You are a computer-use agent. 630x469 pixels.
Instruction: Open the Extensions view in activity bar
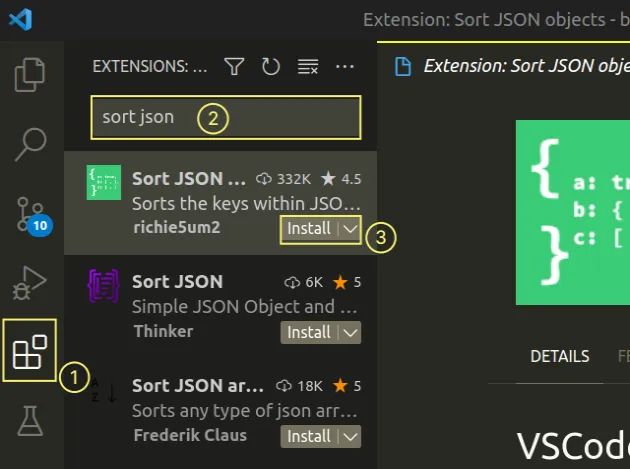pos(30,350)
